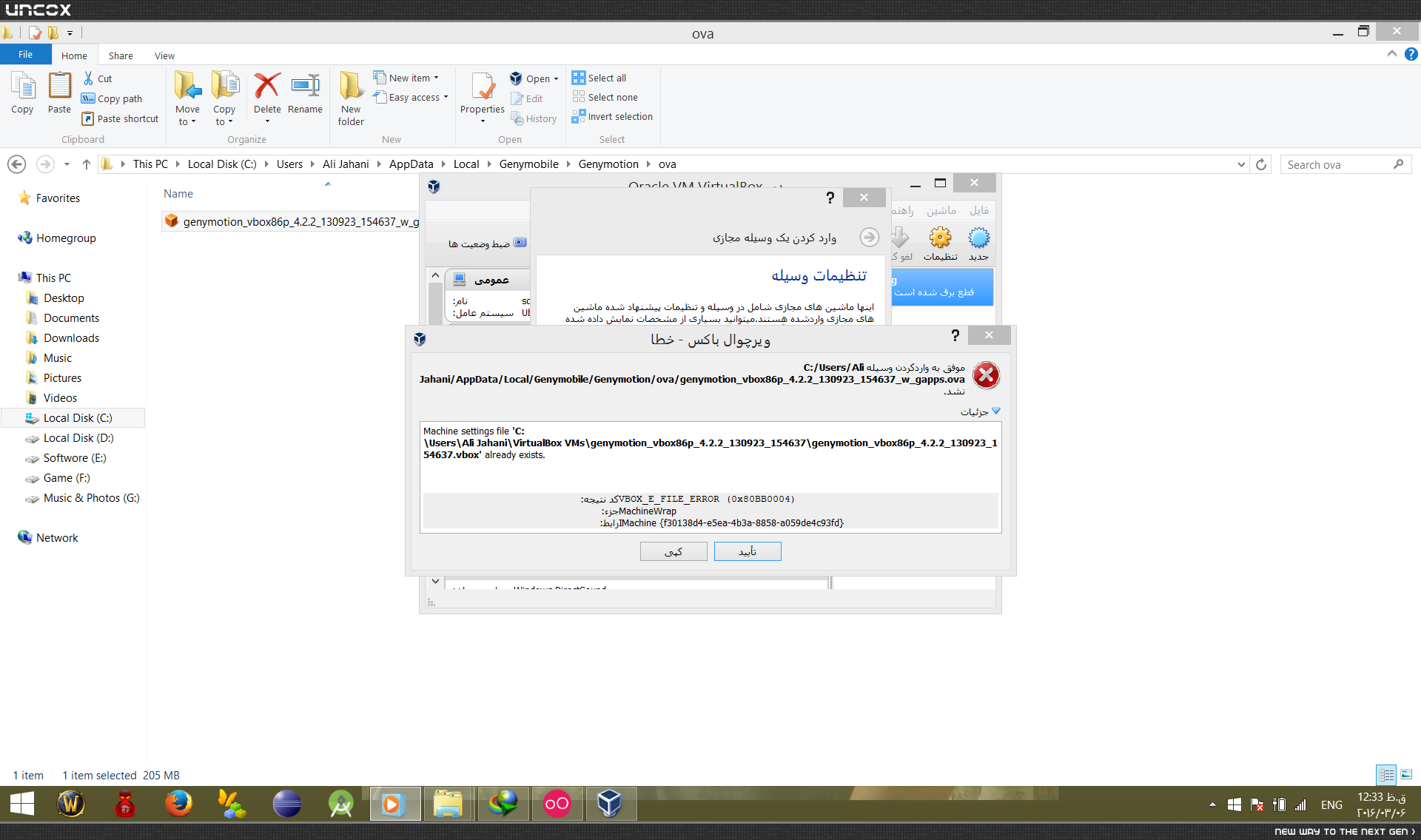Open the فایل menu in VirtualBox

pos(979,211)
